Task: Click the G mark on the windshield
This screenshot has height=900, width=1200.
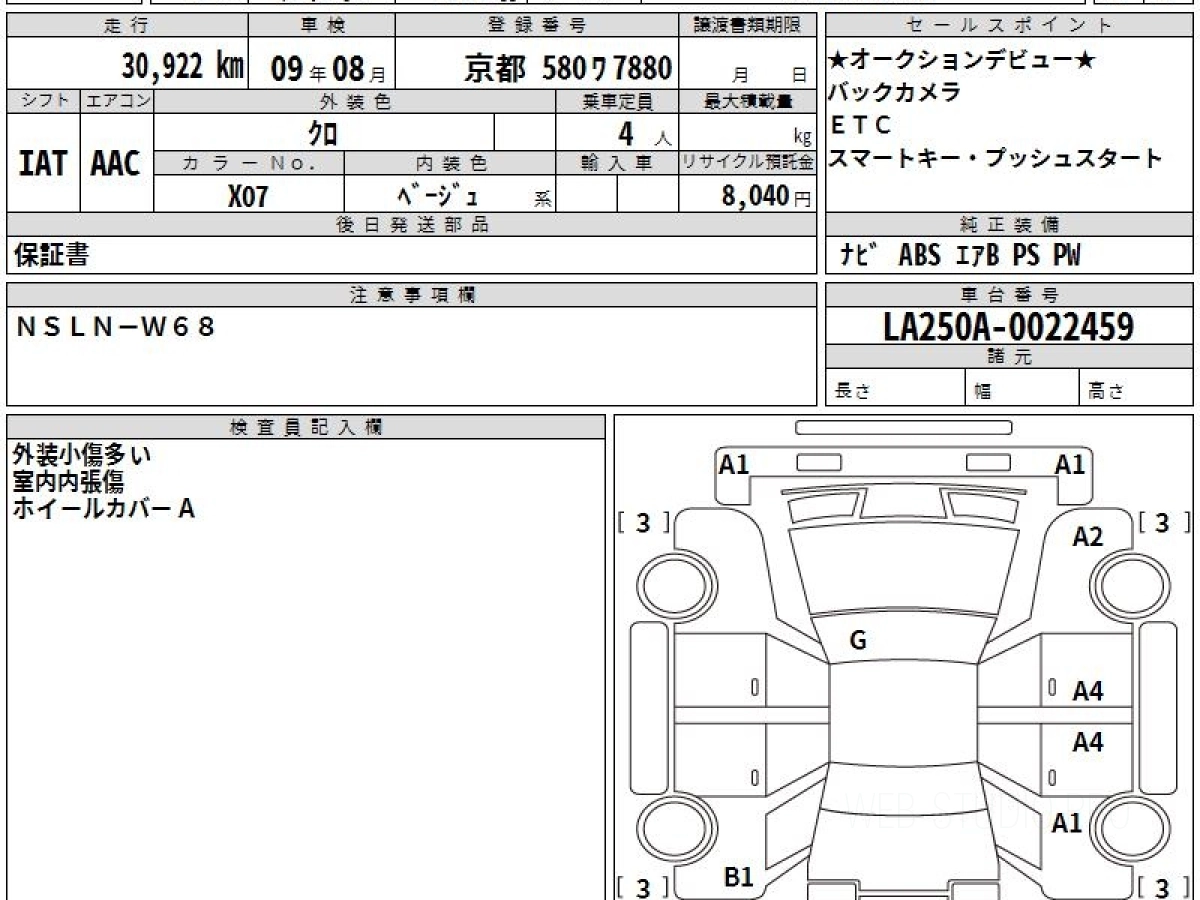Action: (857, 642)
